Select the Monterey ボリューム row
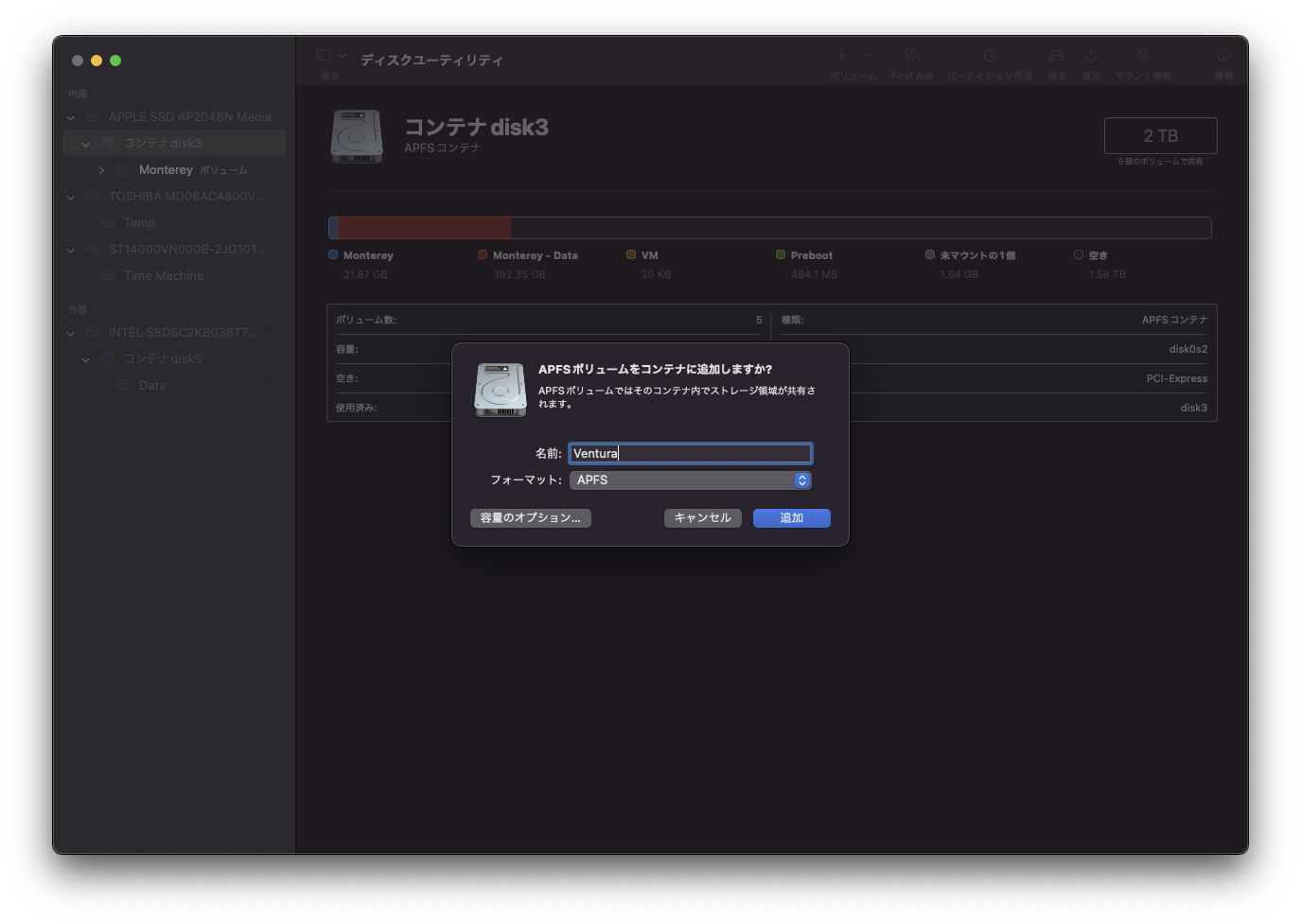 pyautogui.click(x=174, y=169)
